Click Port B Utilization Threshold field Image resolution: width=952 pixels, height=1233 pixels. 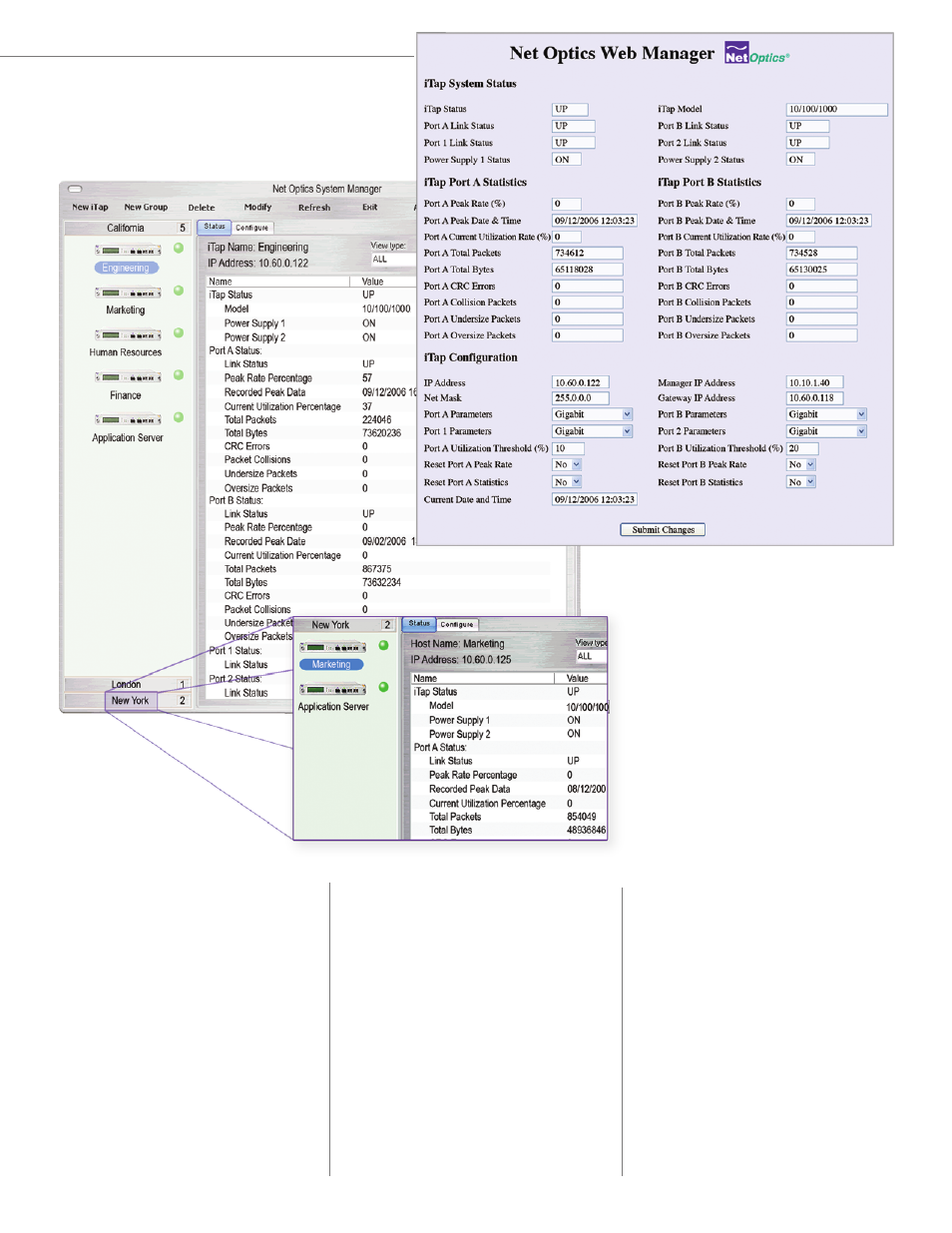(802, 448)
